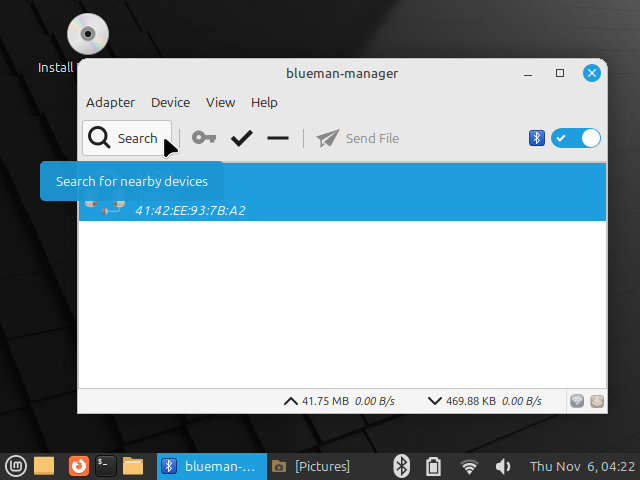Launch Firefox from the taskbar

(77, 465)
